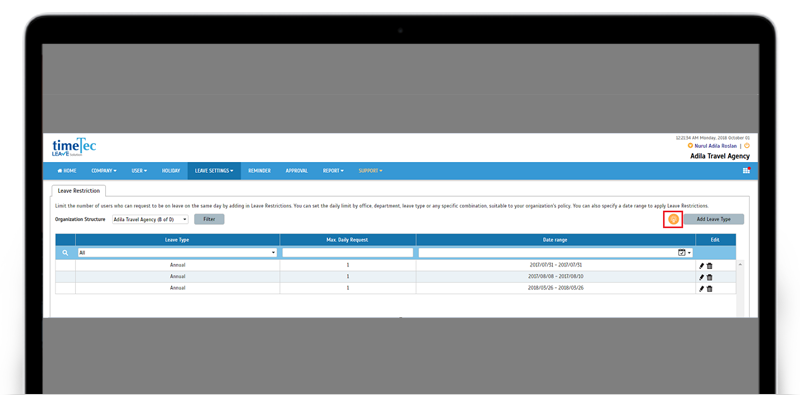Open the apps grid icon in the navigation bar
This screenshot has height=395, width=800.
coord(746,171)
